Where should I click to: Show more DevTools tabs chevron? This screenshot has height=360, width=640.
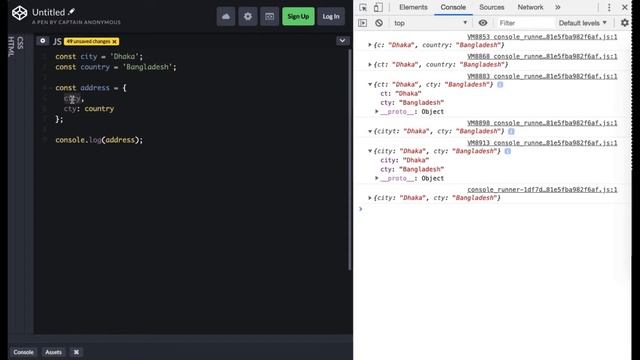[558, 7]
